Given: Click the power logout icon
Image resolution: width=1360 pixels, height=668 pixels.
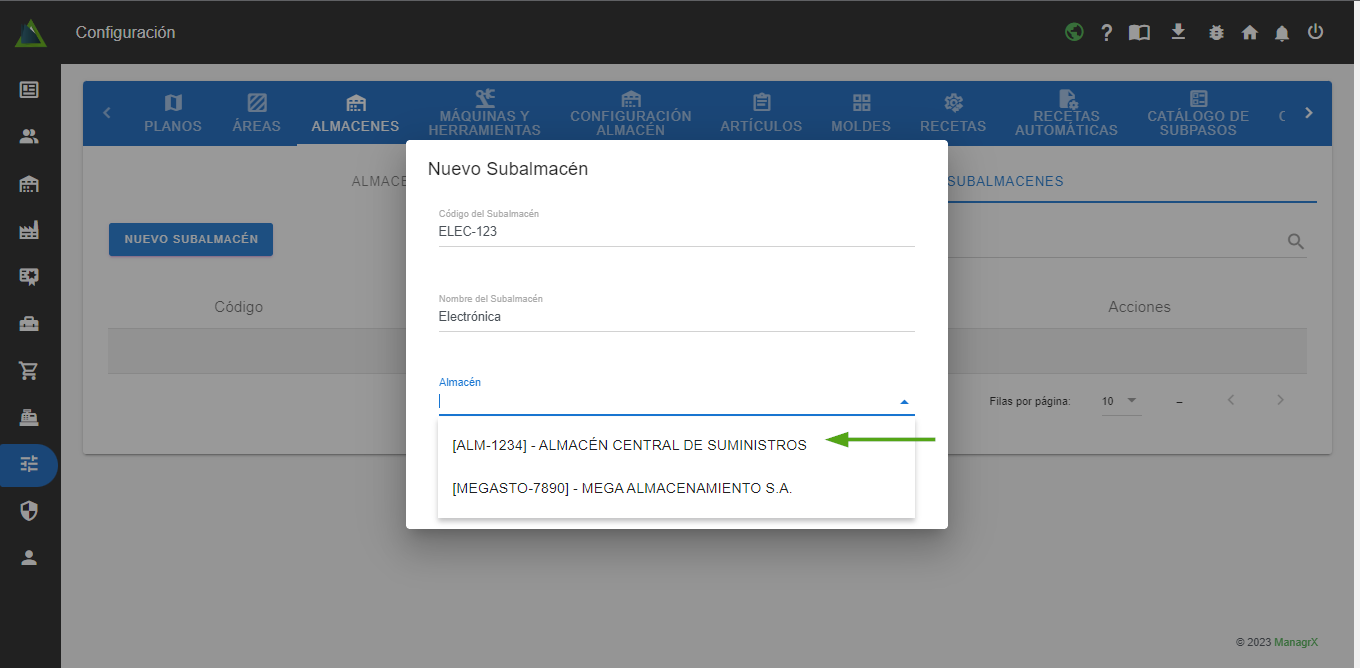Looking at the screenshot, I should [x=1316, y=32].
